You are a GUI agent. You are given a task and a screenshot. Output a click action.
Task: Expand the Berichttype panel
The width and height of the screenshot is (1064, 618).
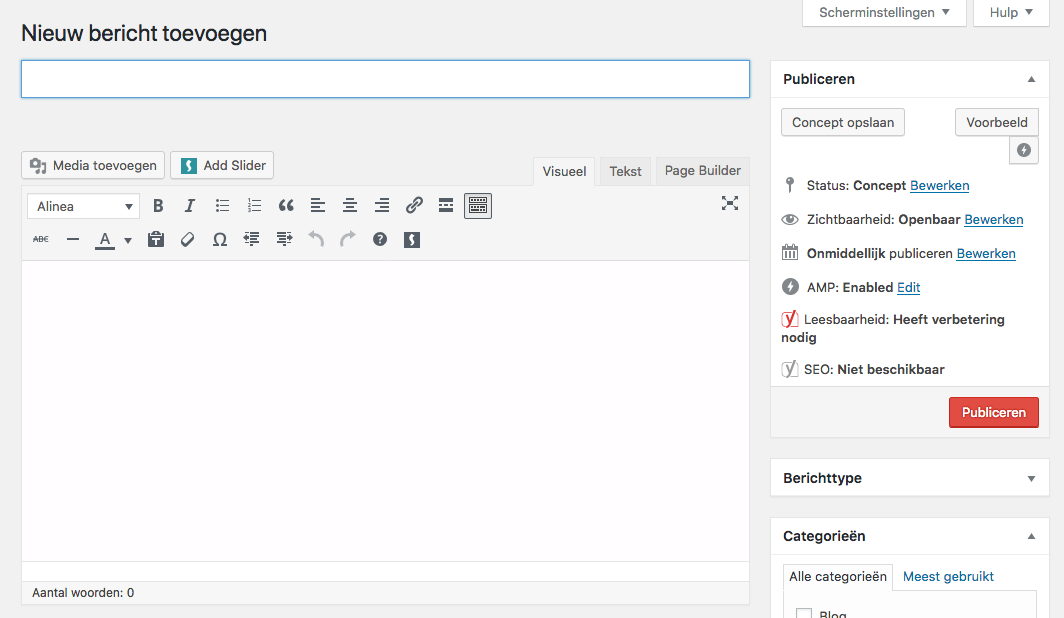pos(1031,479)
